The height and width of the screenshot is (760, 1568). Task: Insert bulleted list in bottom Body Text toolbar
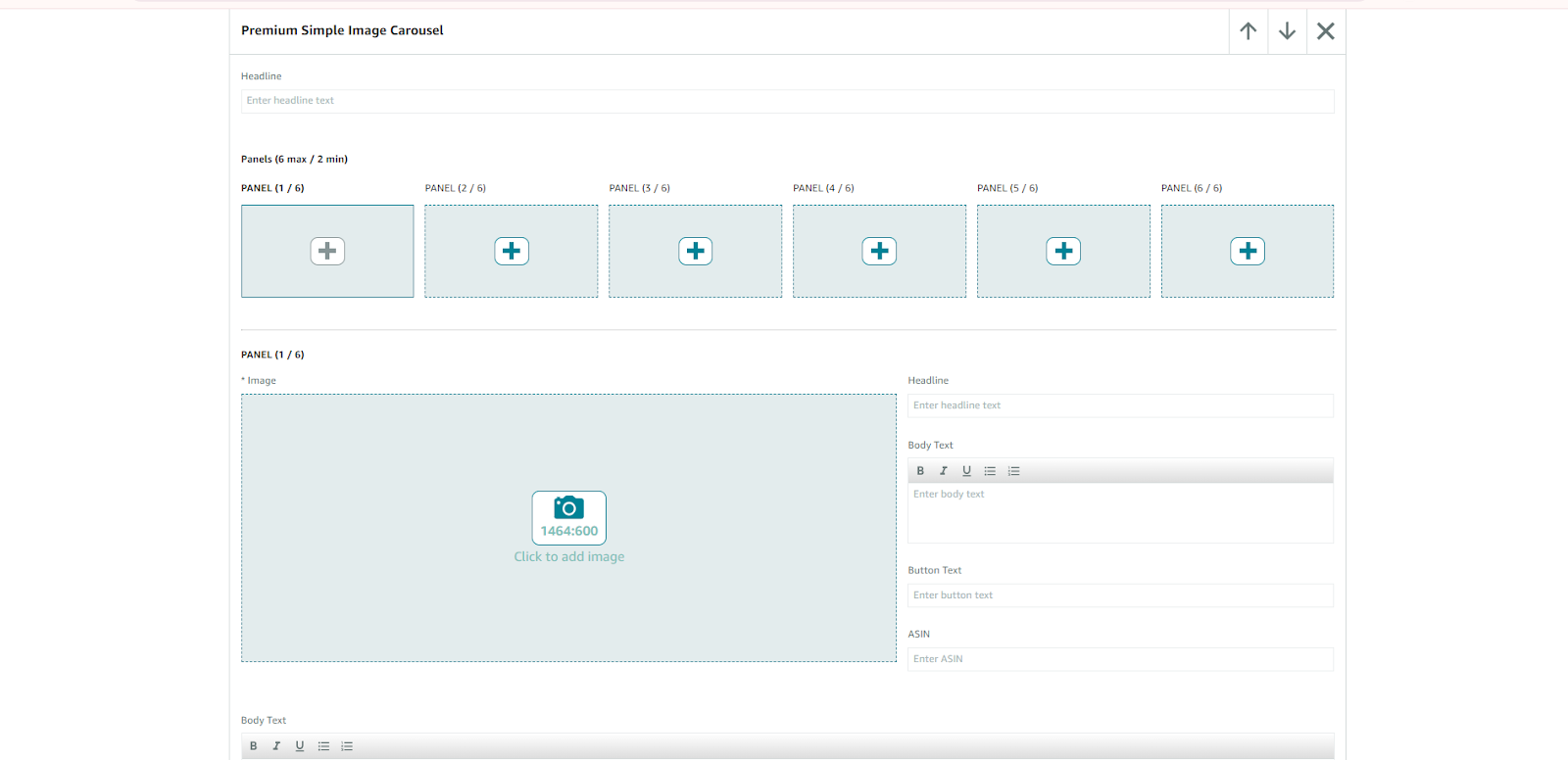(x=323, y=746)
